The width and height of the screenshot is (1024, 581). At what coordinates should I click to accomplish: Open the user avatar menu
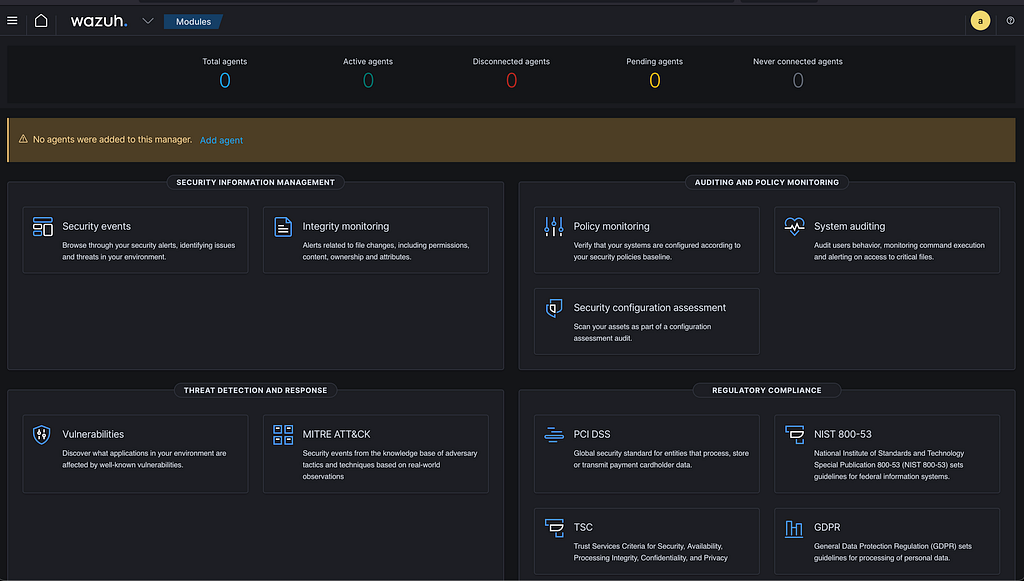[x=980, y=21]
